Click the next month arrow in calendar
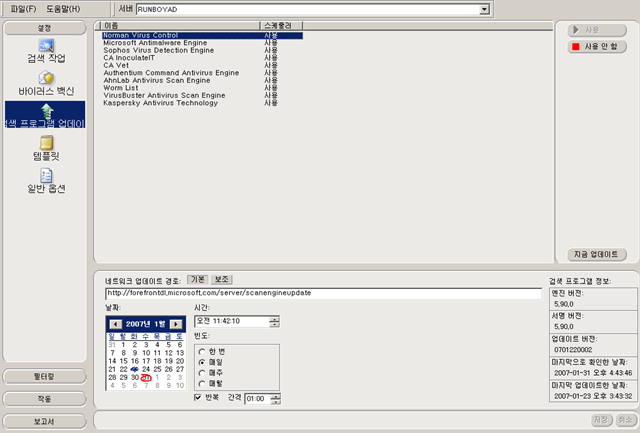 point(176,324)
